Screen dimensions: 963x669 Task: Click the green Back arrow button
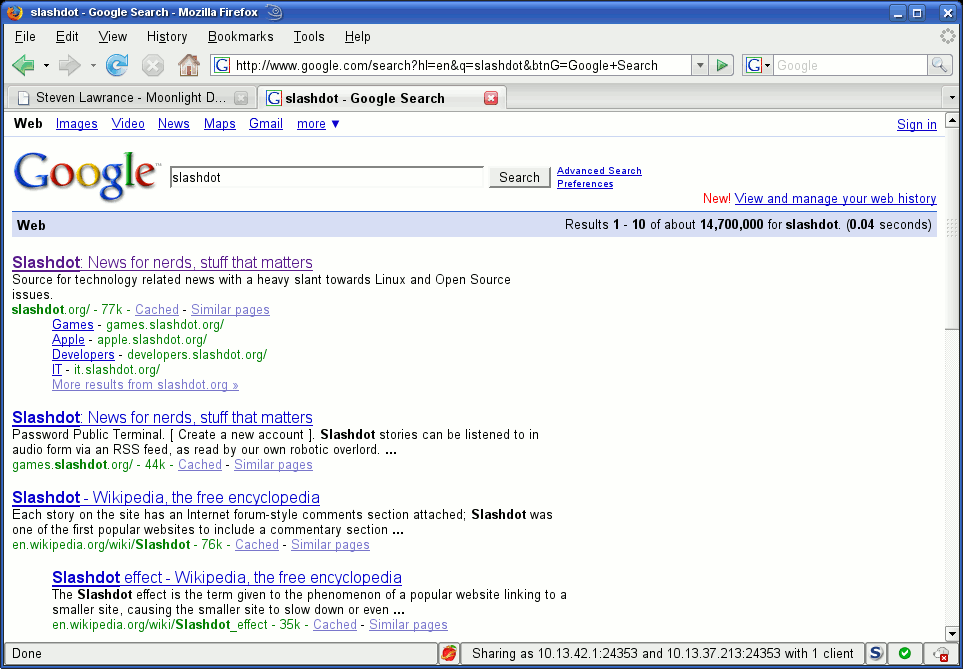23,65
